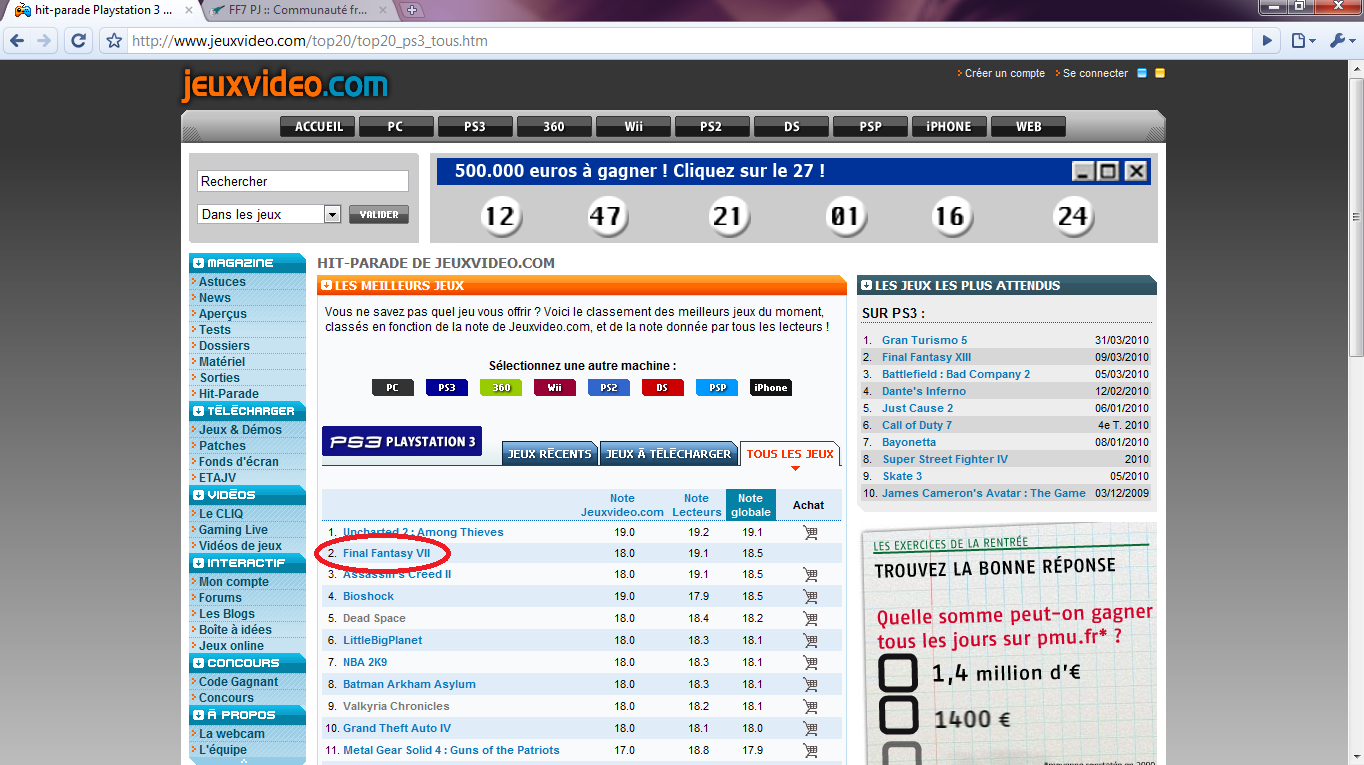Open a new browser tab
The image size is (1364, 765).
tap(411, 10)
